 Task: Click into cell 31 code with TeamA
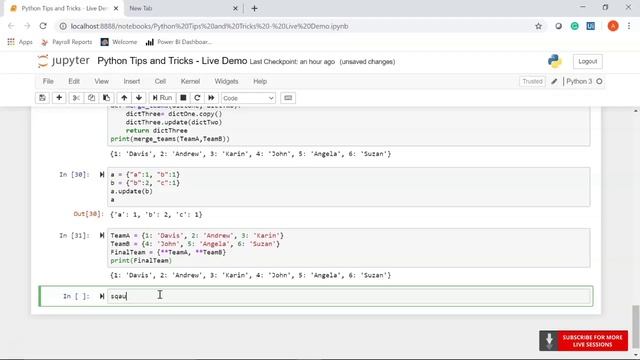tap(349, 248)
